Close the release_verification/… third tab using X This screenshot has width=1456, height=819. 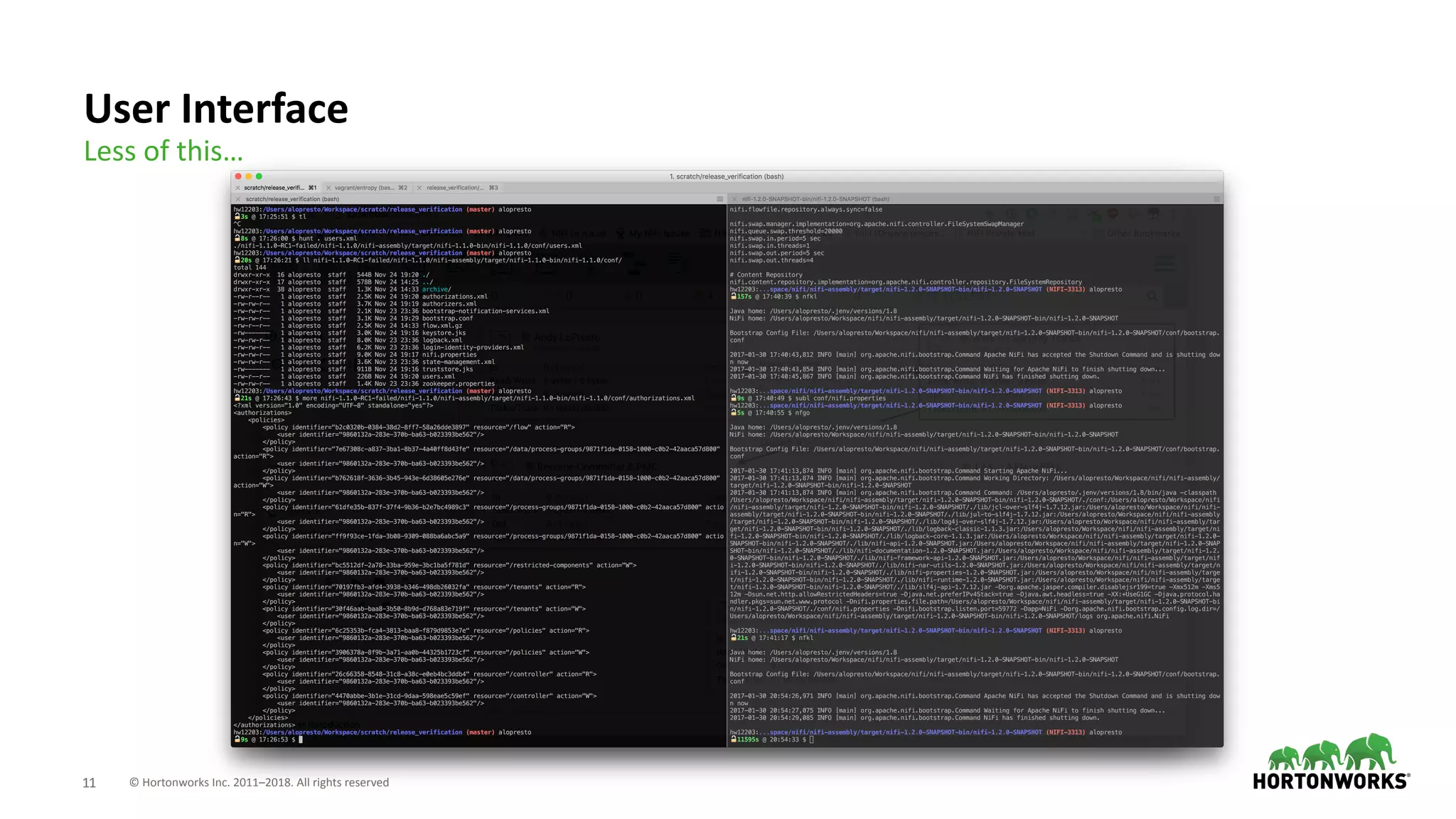tap(419, 188)
